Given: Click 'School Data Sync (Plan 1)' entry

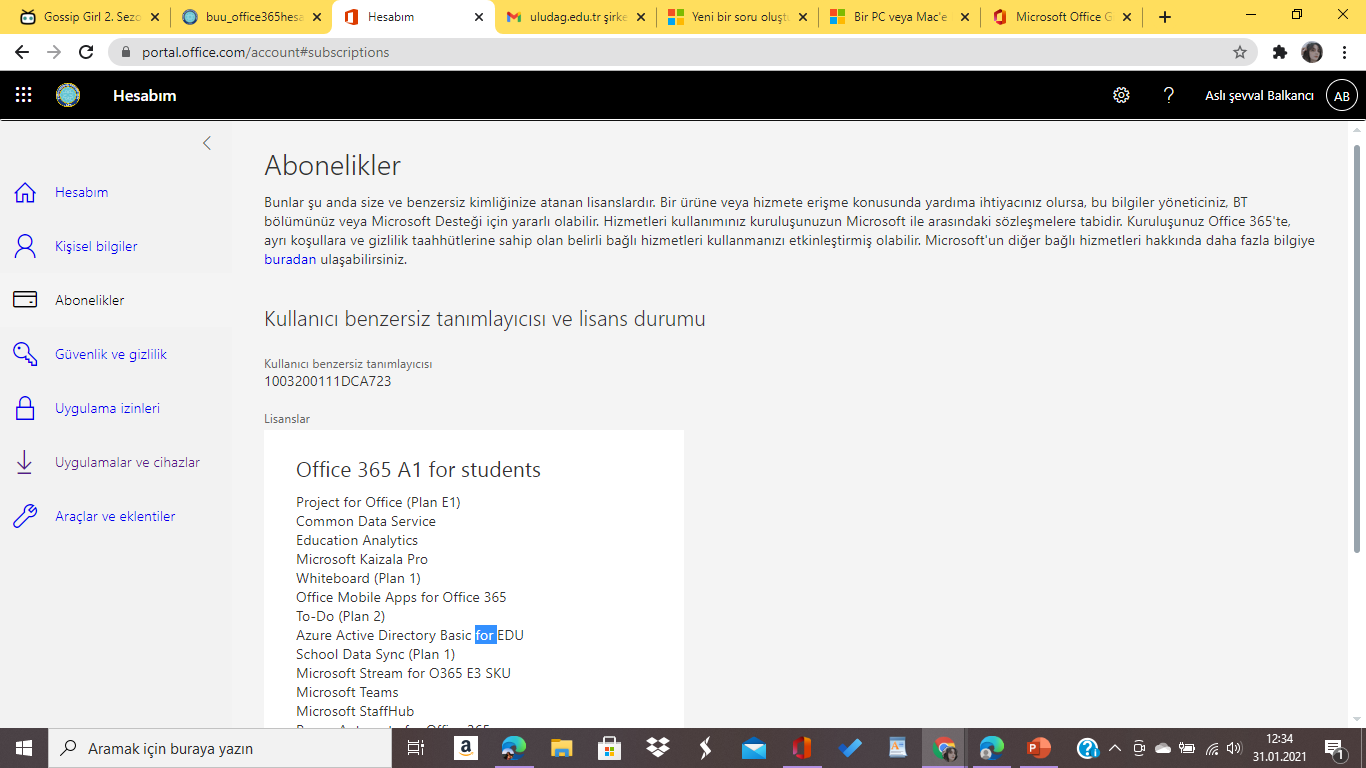Looking at the screenshot, I should 375,654.
